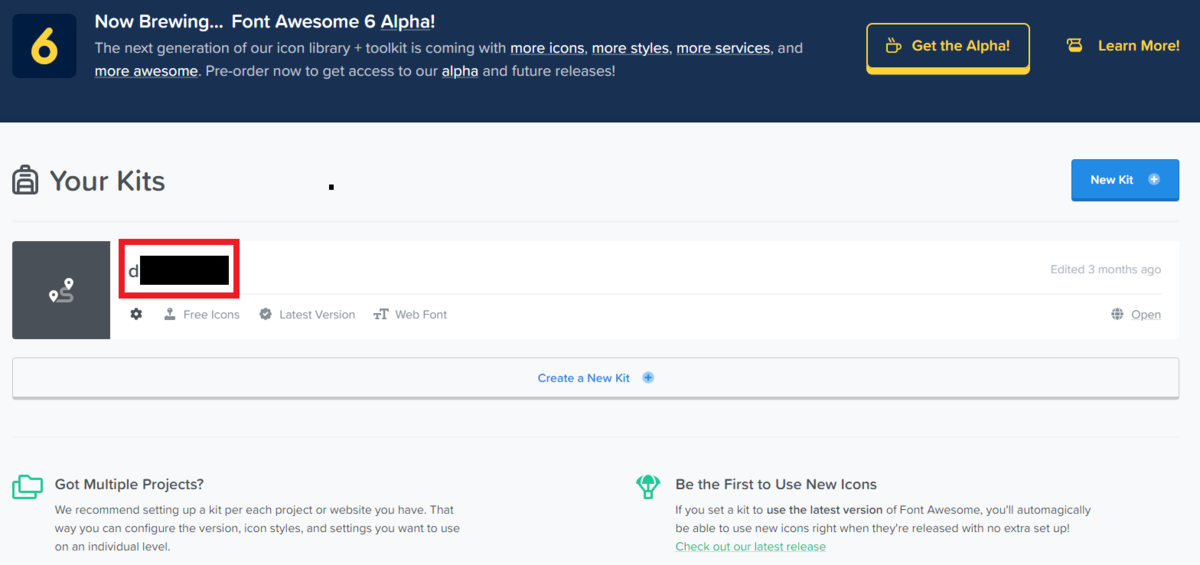
Task: Click the Now Brewing banner heading text
Action: tap(265, 21)
